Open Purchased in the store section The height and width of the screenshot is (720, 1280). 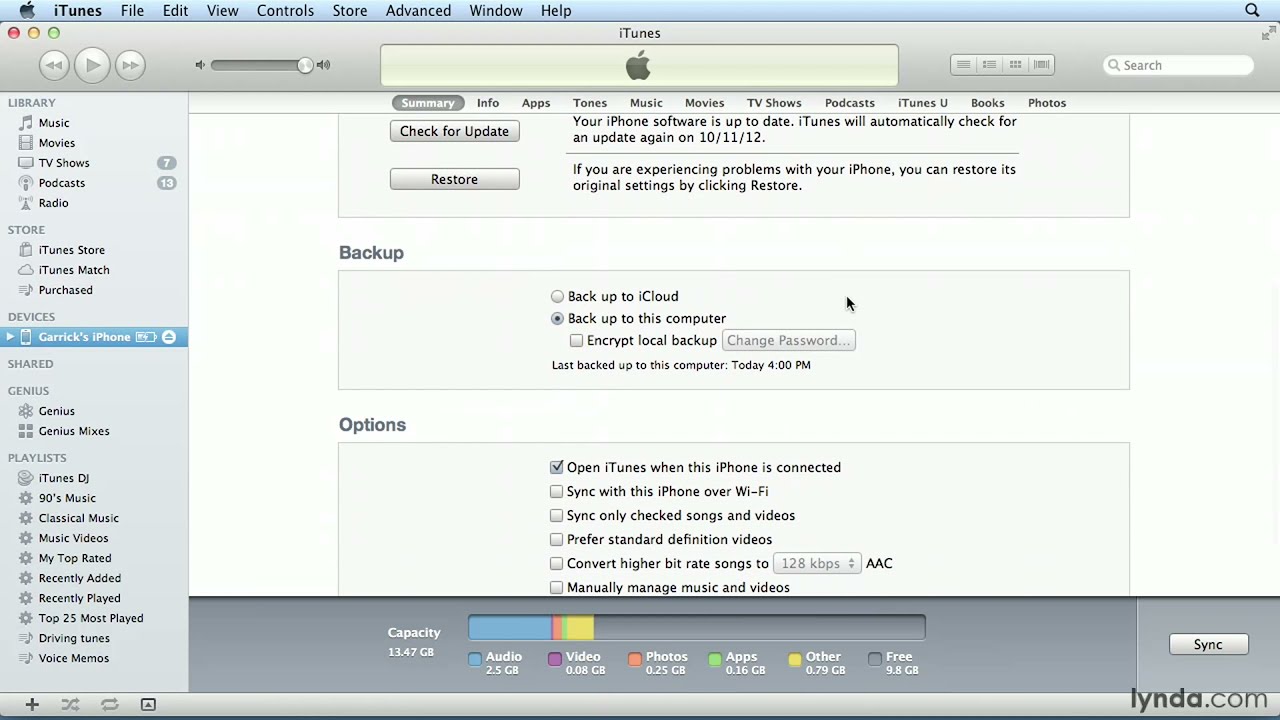[x=66, y=290]
